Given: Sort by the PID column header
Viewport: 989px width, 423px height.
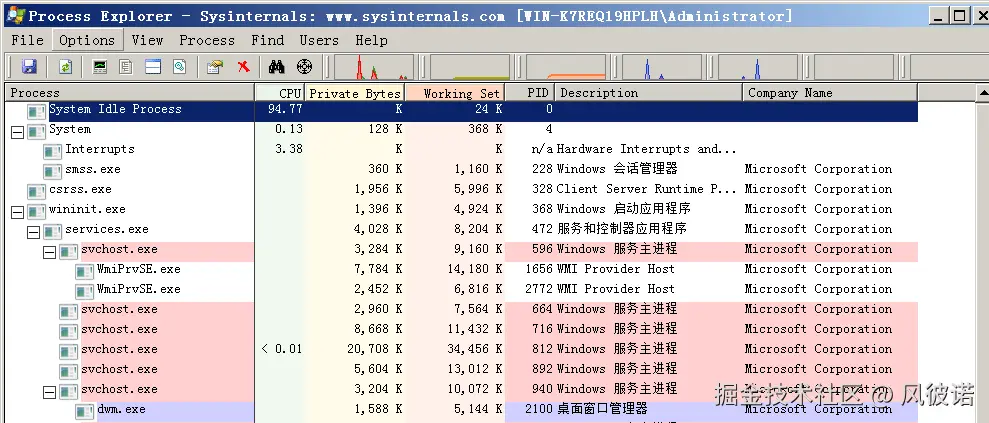Looking at the screenshot, I should [x=530, y=93].
